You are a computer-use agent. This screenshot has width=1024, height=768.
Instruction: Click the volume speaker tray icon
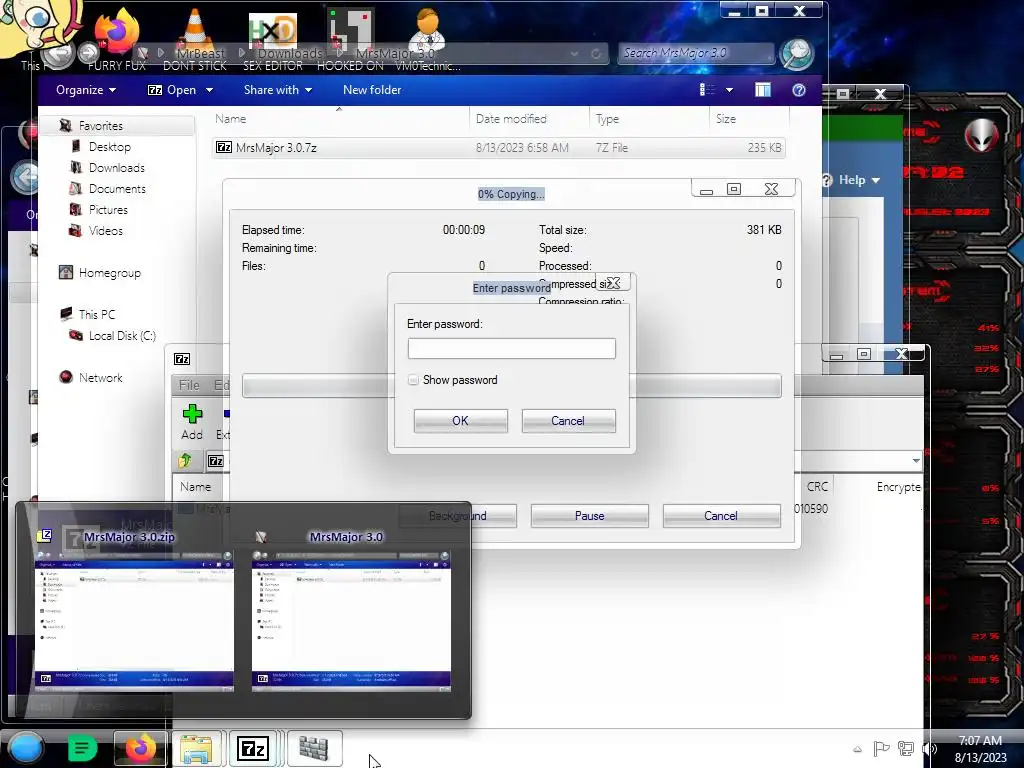coord(929,748)
